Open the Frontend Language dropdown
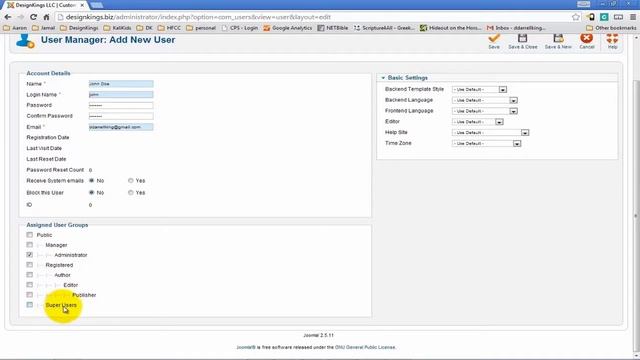 click(484, 111)
